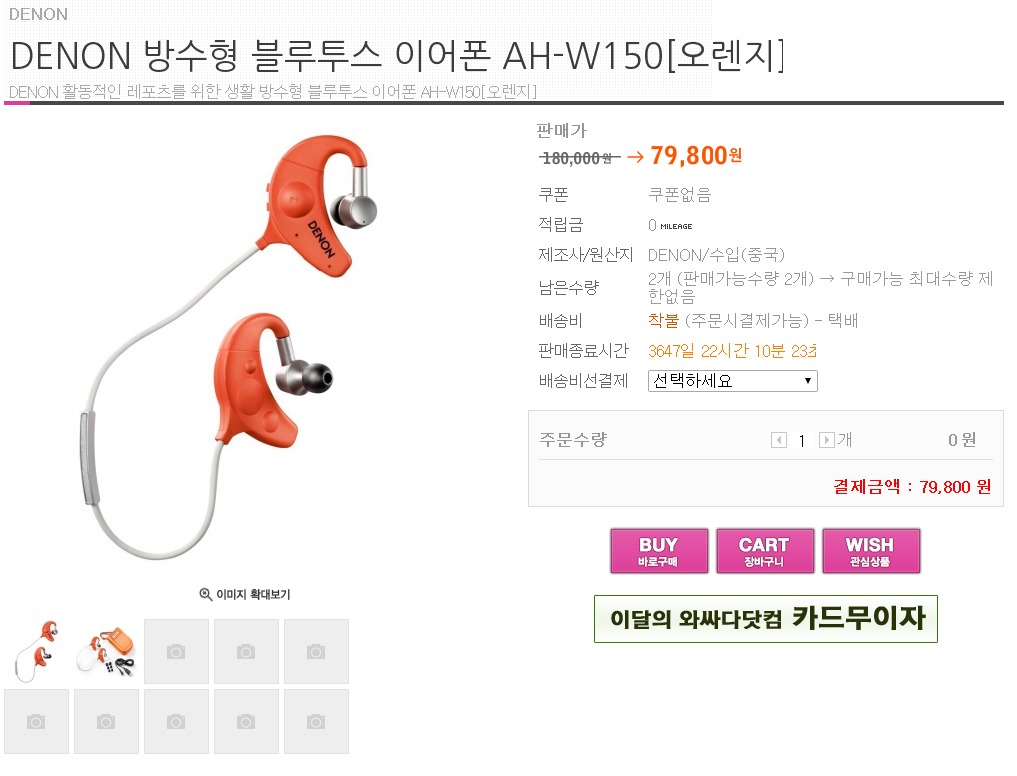Click last camera placeholder in bottom row
The image size is (1017, 776).
[x=317, y=721]
